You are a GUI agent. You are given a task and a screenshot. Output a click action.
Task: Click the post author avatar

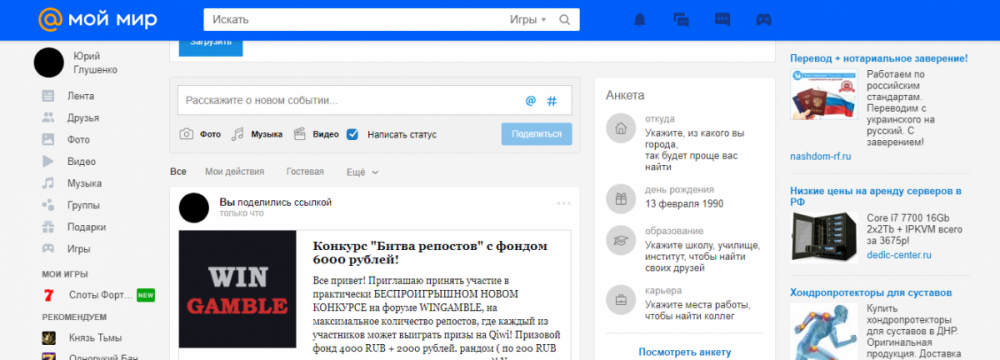pos(194,208)
